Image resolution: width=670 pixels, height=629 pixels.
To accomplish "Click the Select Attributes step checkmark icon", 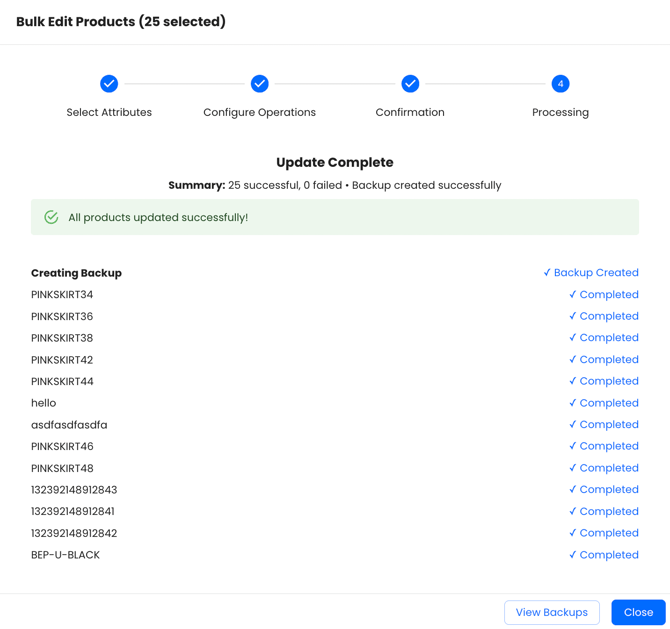I will [x=109, y=84].
